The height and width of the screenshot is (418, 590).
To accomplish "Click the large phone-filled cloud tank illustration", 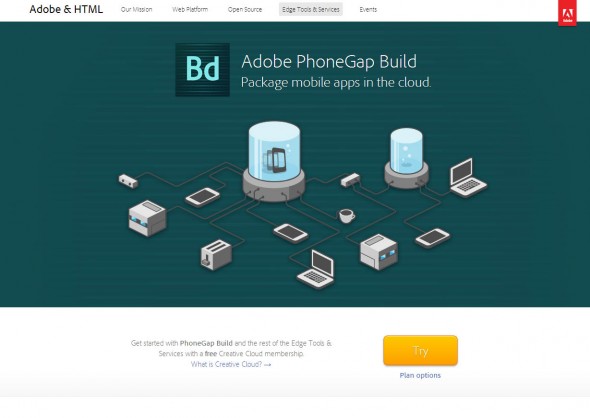I will (x=274, y=162).
